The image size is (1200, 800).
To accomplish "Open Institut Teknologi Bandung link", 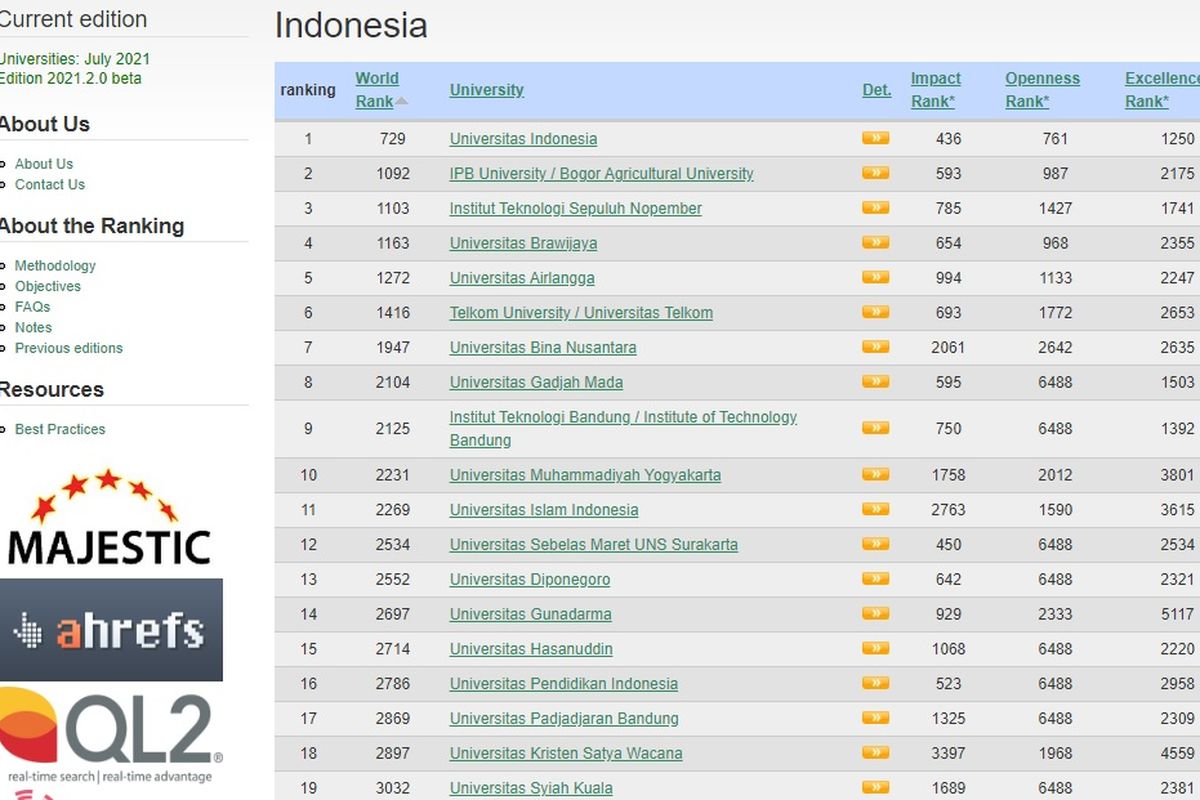I will click(x=623, y=428).
